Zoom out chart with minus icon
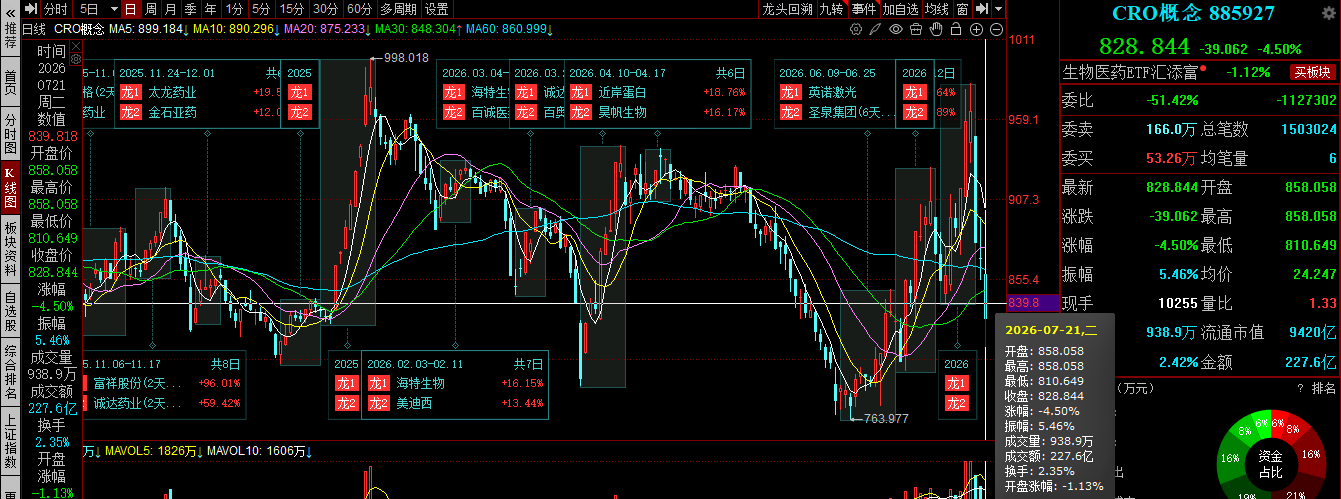Viewport: 1341px width, 499px height. pyautogui.click(x=996, y=30)
